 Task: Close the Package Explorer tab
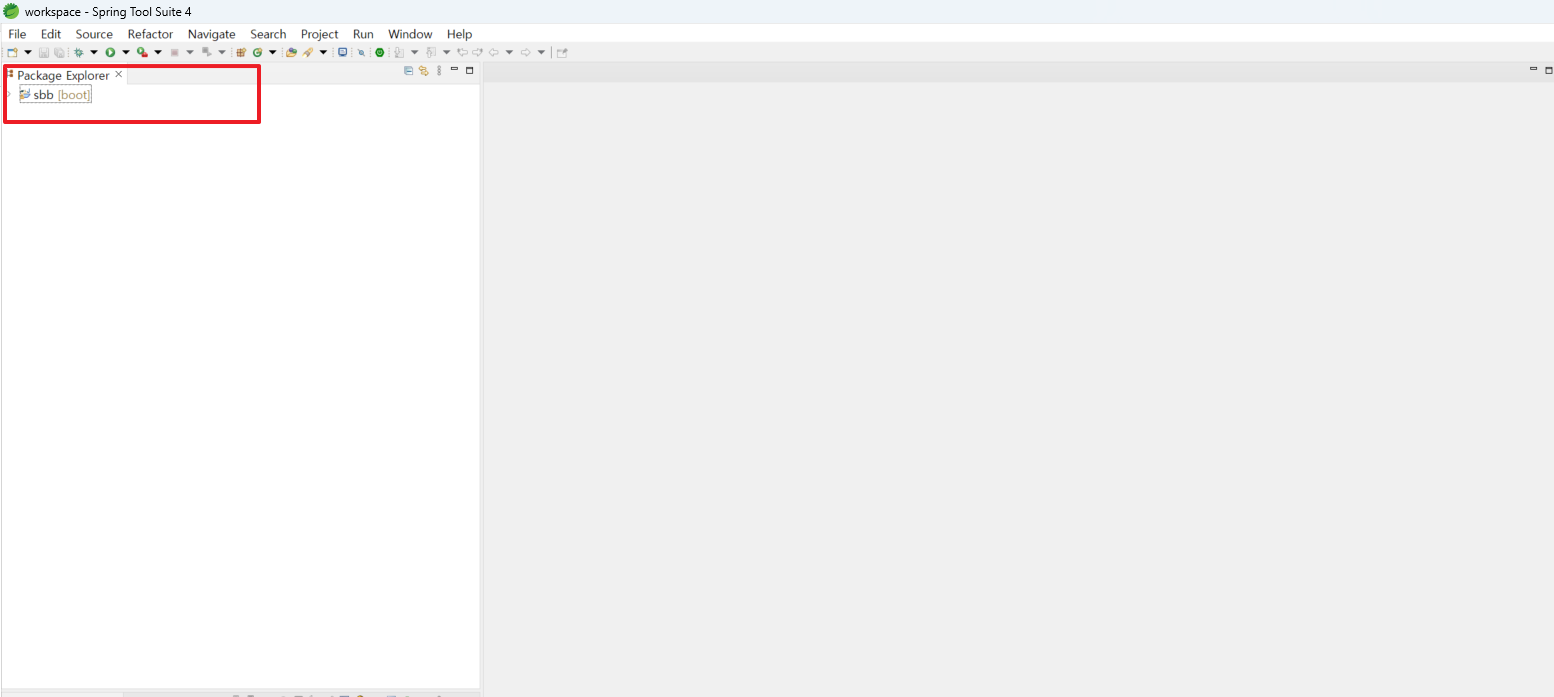118,74
